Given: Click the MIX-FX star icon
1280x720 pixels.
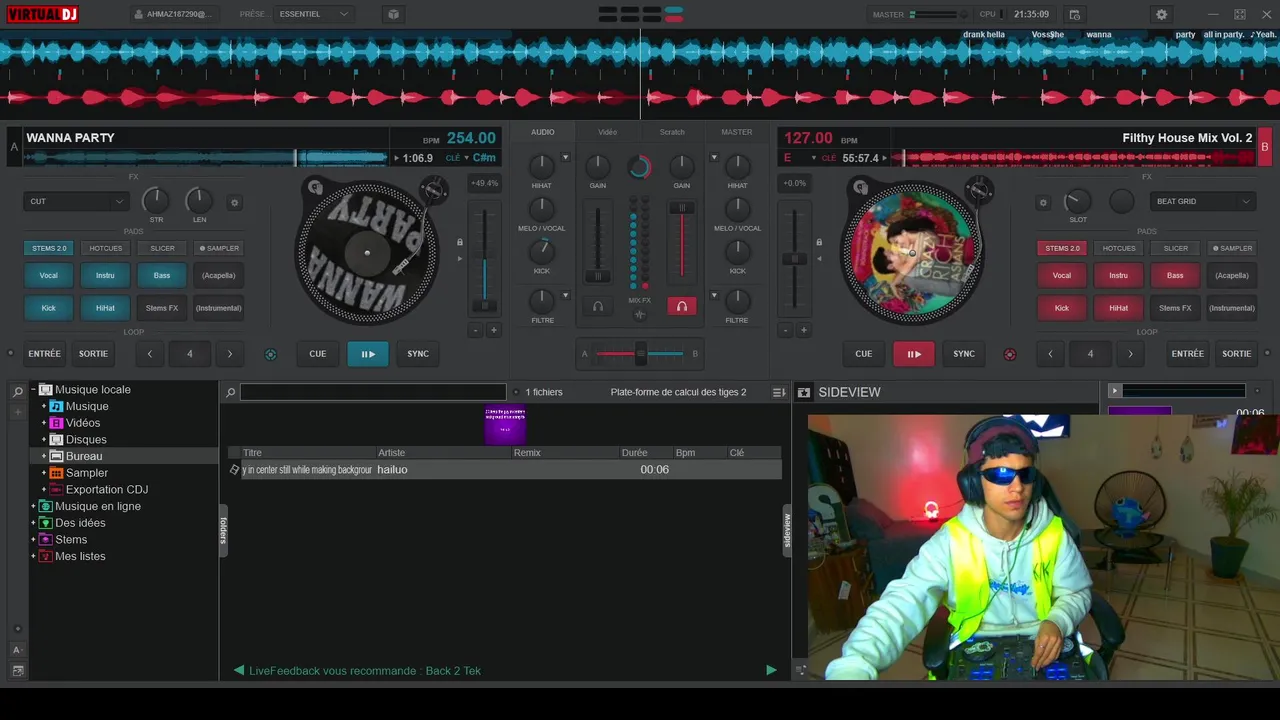Looking at the screenshot, I should coord(640,315).
